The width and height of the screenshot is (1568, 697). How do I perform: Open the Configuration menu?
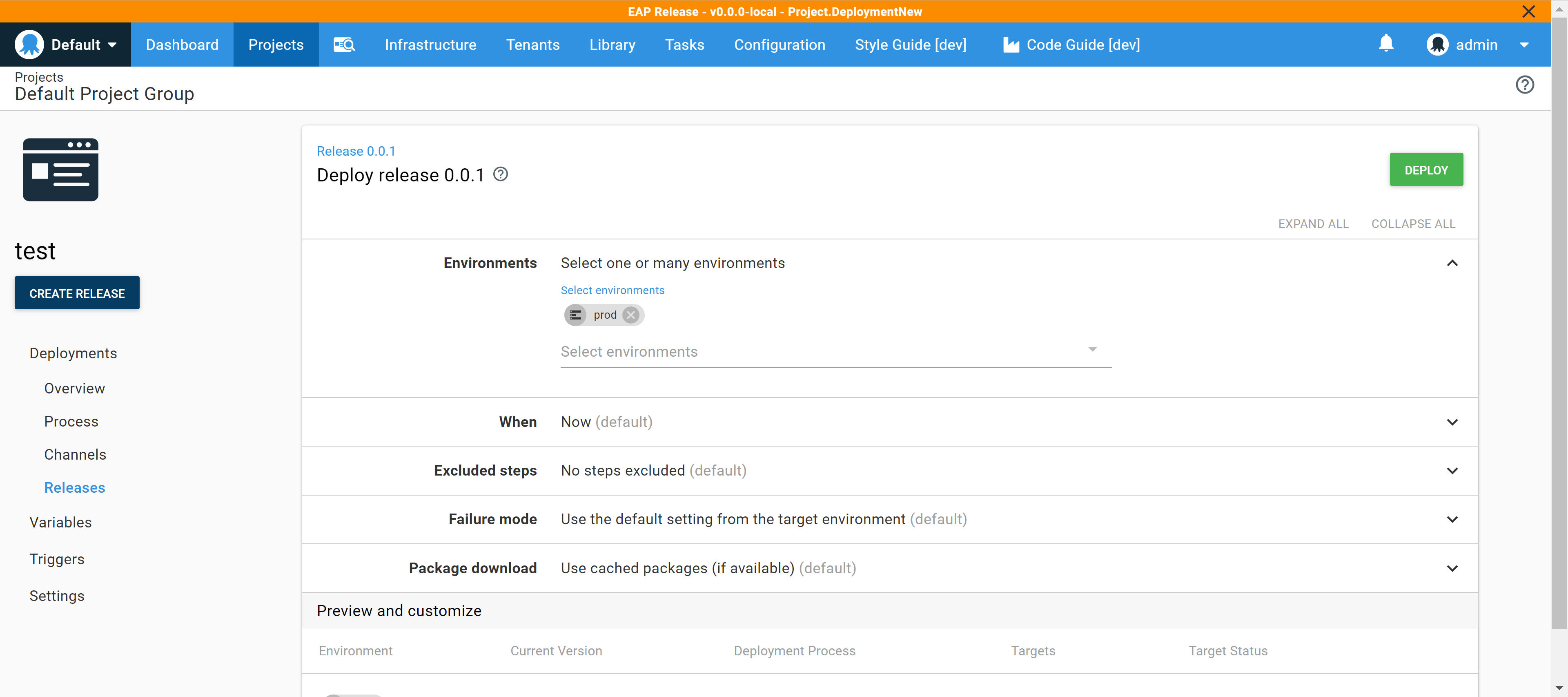[779, 45]
